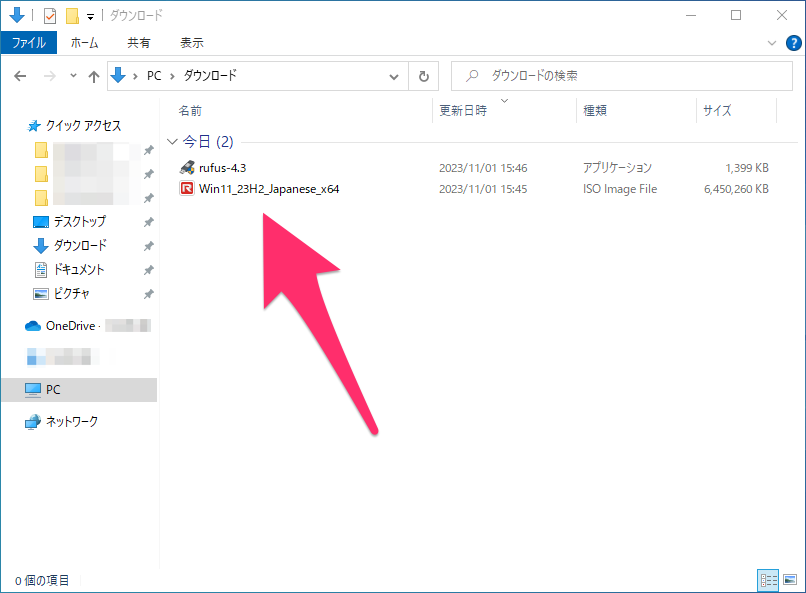Open the address bar dropdown
The height and width of the screenshot is (593, 806).
(394, 75)
